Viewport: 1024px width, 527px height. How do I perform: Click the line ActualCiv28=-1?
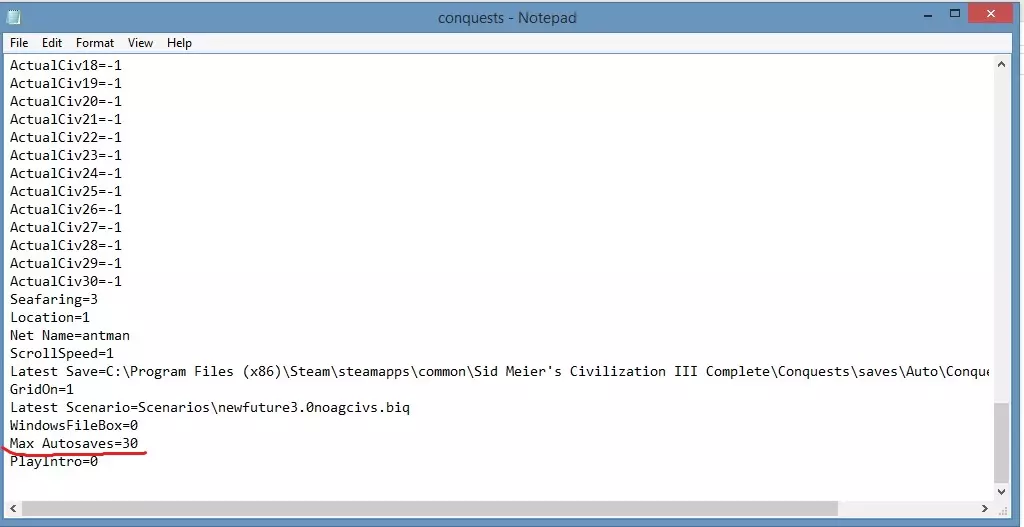pos(65,246)
